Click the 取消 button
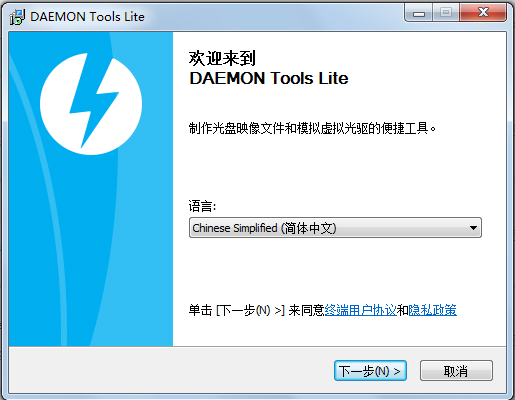 pyautogui.click(x=456, y=370)
